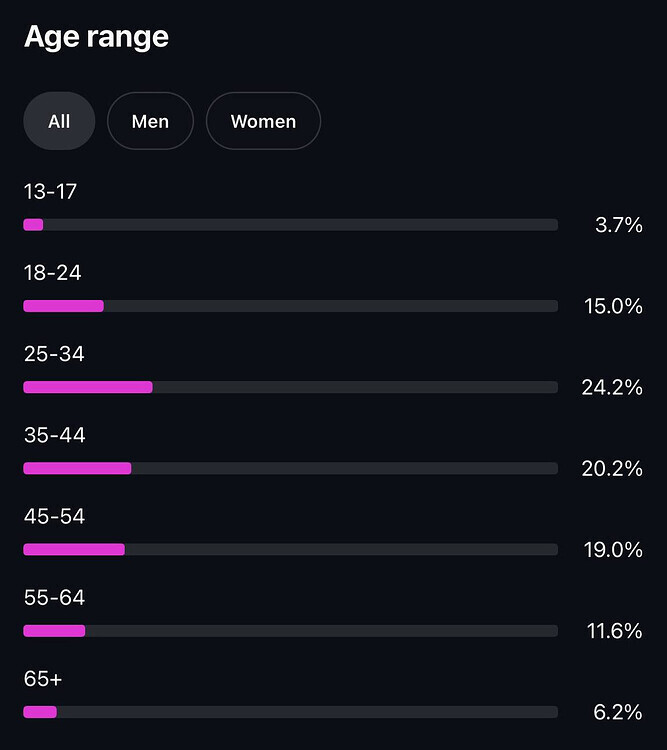Click the 13-17 age label
This screenshot has width=667, height=750.
(50, 191)
